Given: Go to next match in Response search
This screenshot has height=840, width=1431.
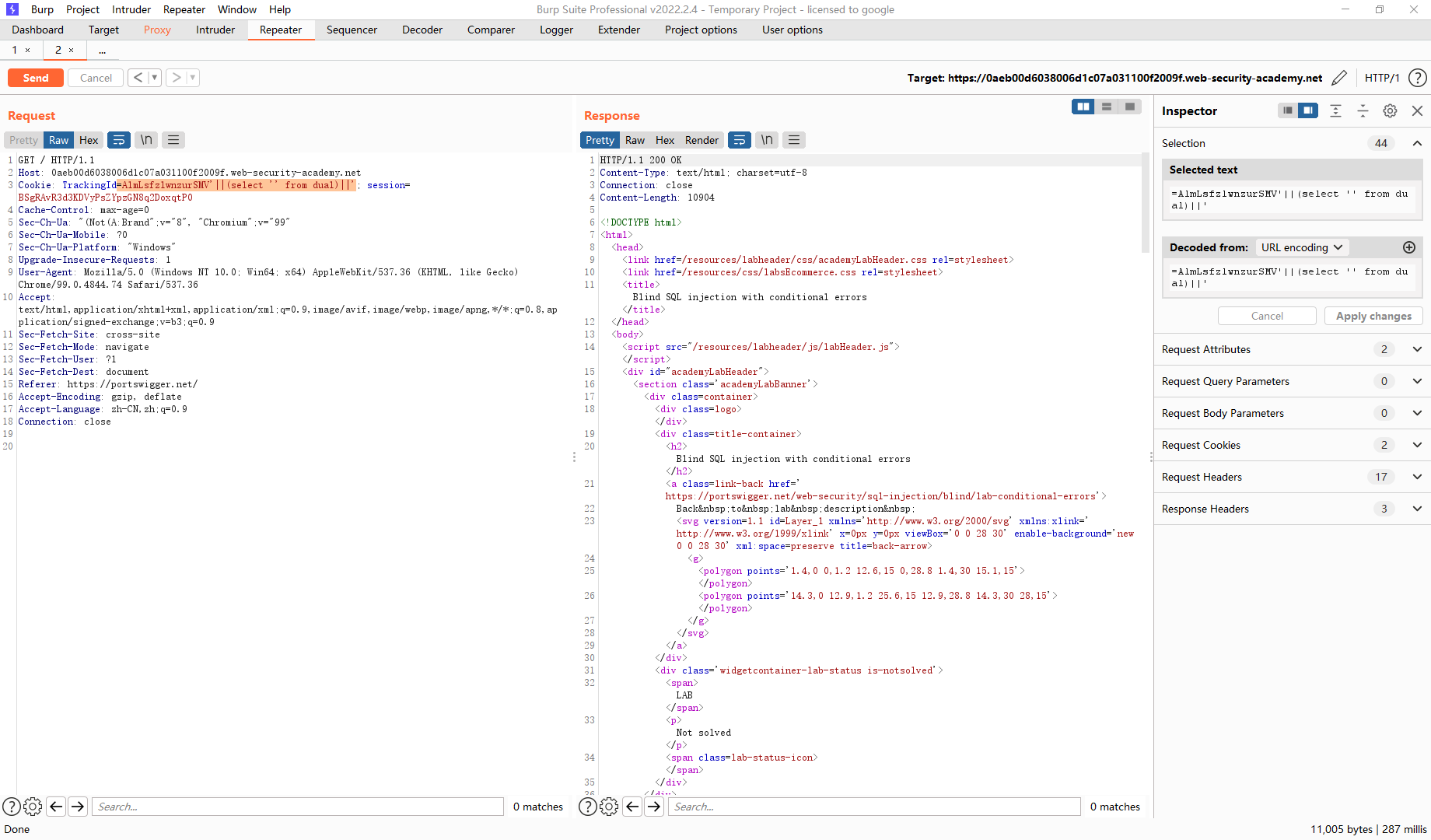Looking at the screenshot, I should point(654,807).
